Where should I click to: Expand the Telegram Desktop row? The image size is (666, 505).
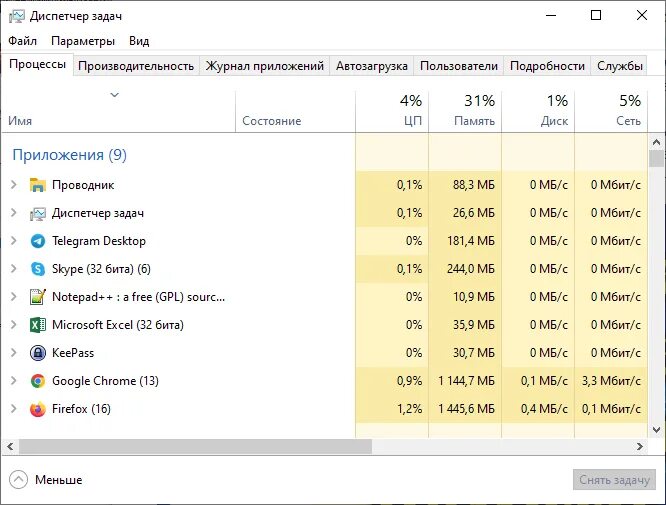14,241
